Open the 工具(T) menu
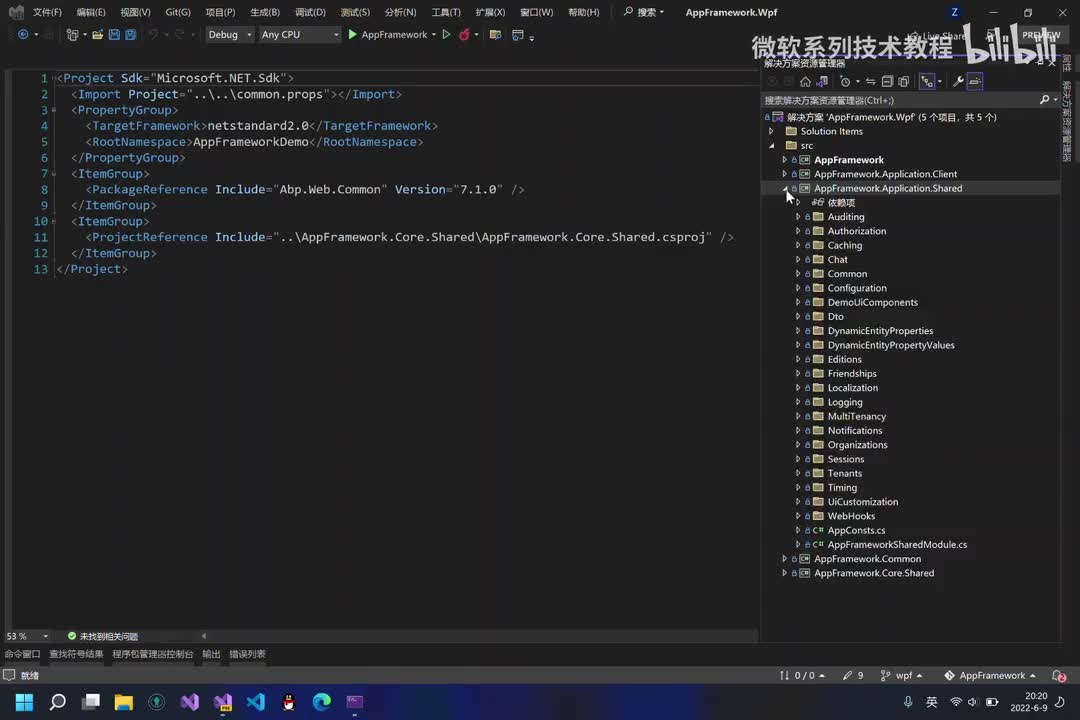Screen dimensions: 1080x720 click(446, 12)
